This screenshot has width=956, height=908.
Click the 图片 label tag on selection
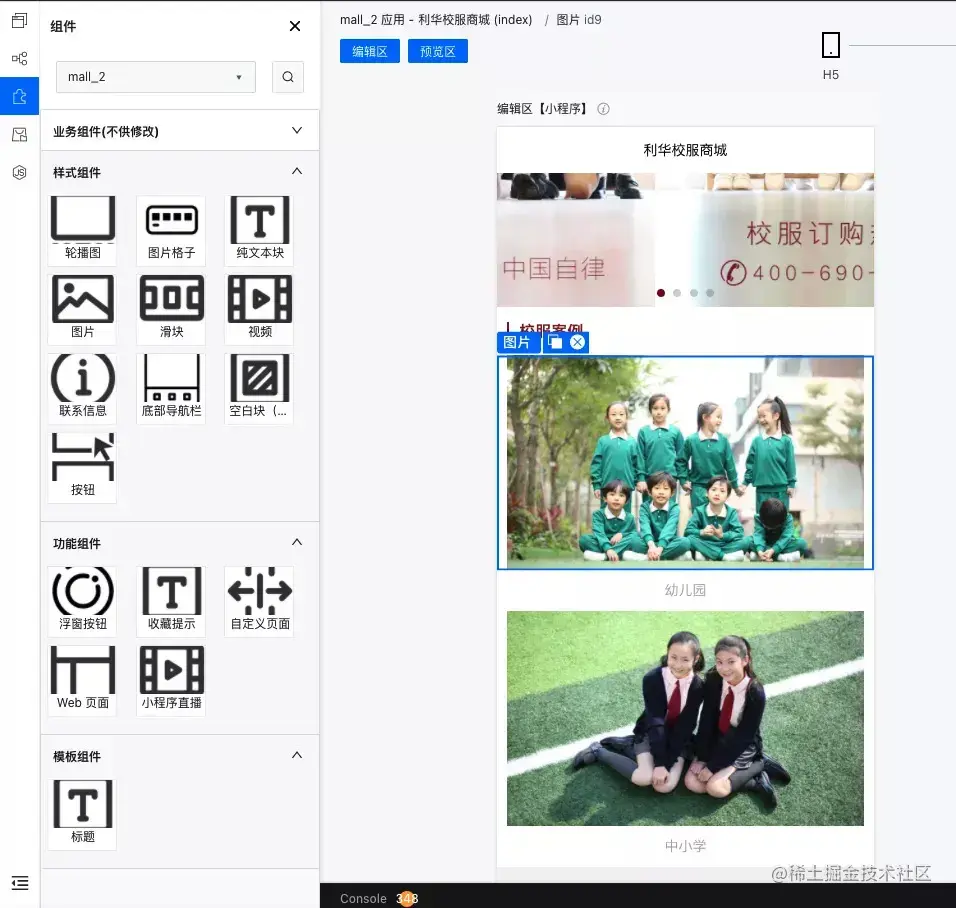coord(517,342)
